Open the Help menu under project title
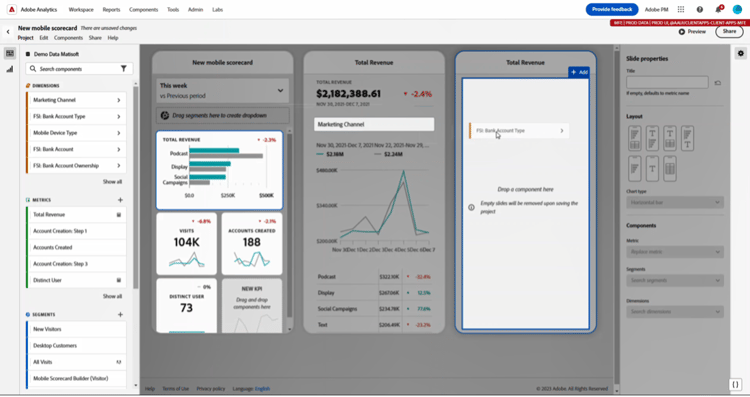This screenshot has height=397, width=750. tap(113, 38)
